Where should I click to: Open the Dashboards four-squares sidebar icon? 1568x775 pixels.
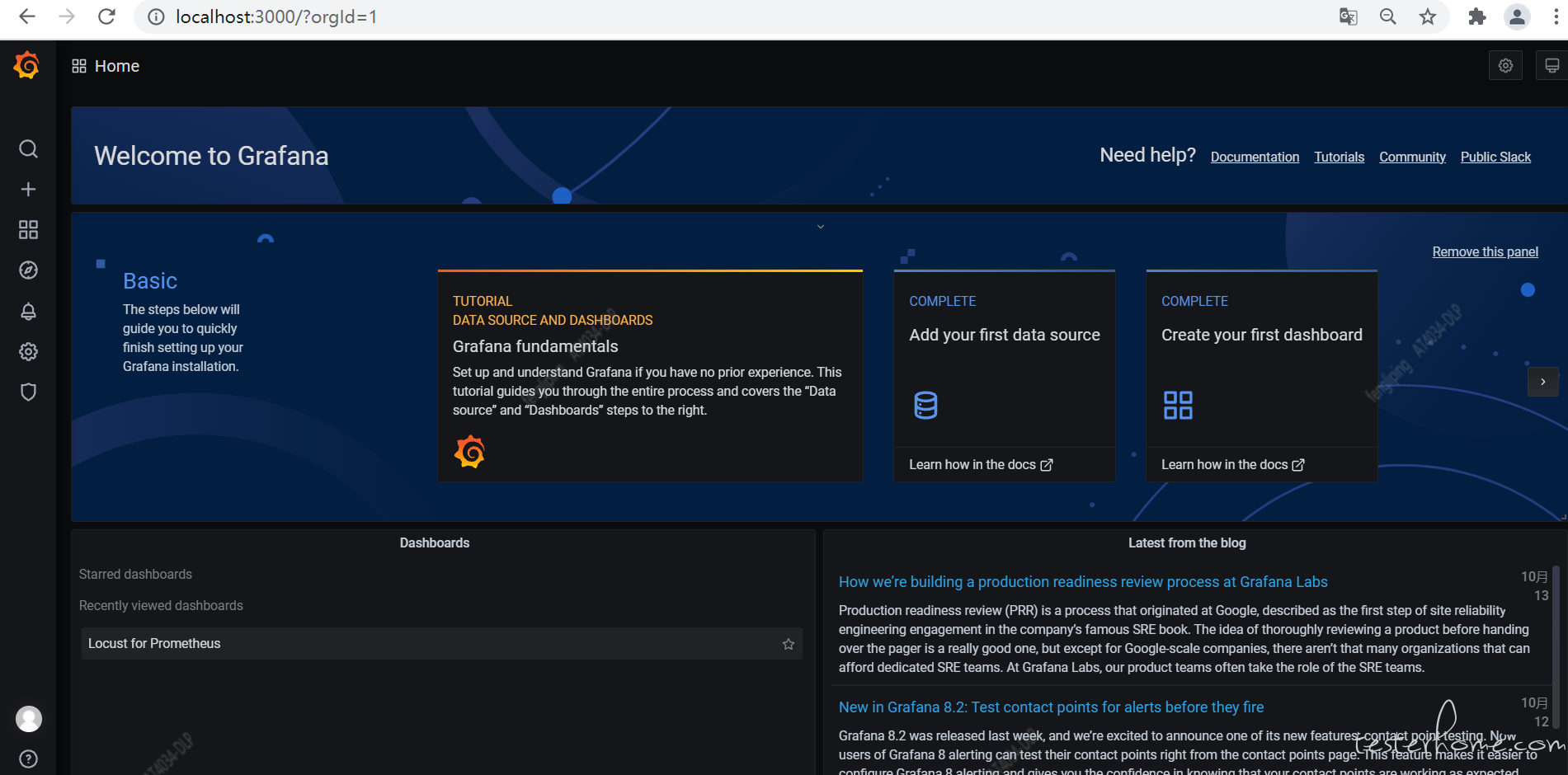tap(28, 229)
